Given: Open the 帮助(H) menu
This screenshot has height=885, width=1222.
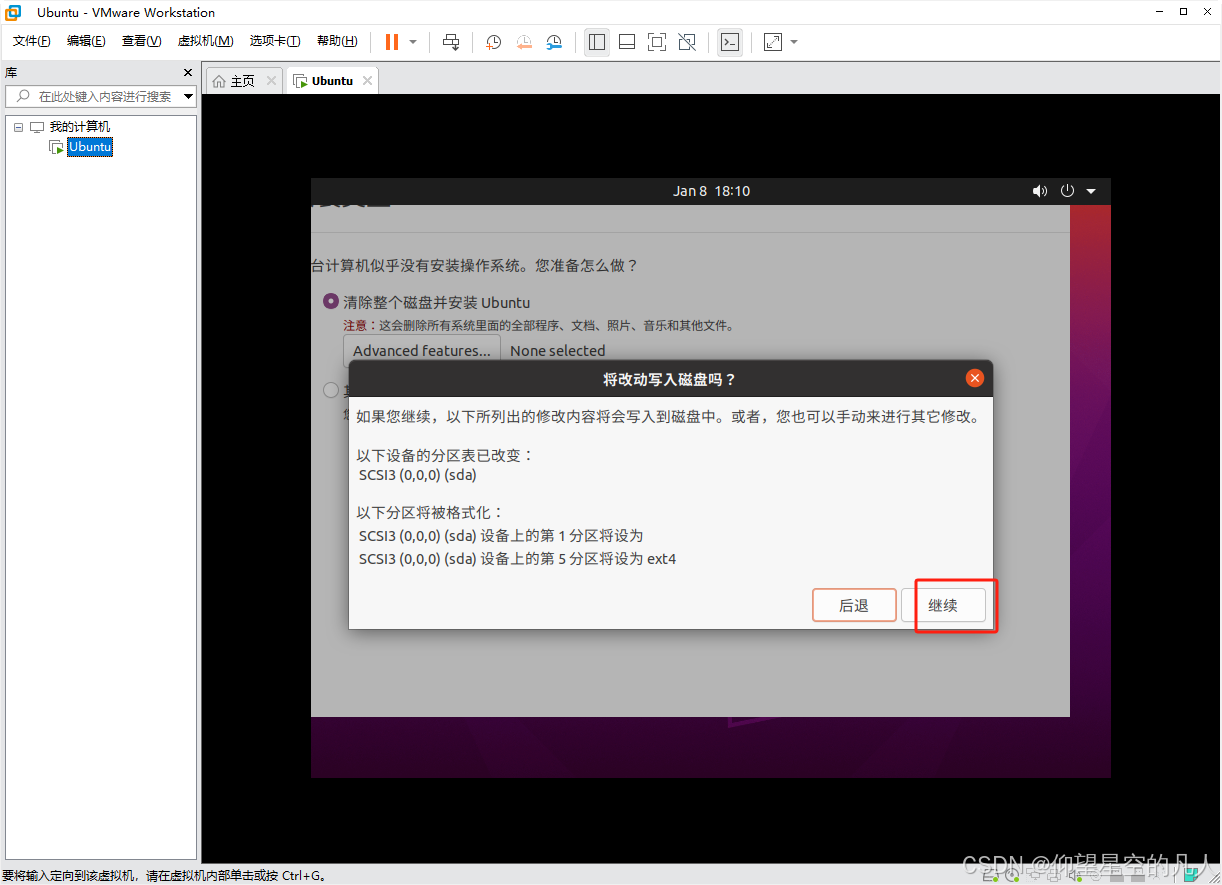Looking at the screenshot, I should pos(337,41).
